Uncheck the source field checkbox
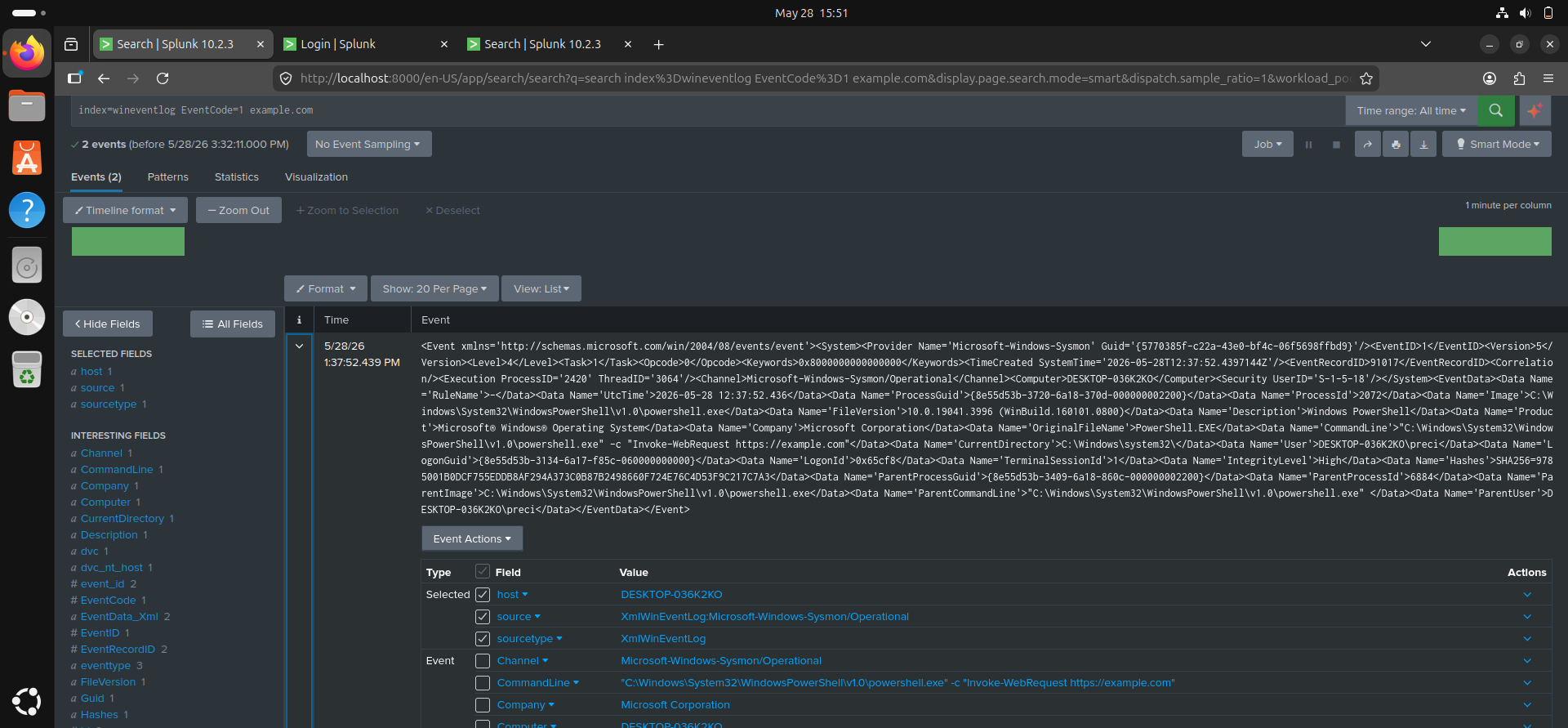This screenshot has width=1568, height=728. pyautogui.click(x=483, y=617)
